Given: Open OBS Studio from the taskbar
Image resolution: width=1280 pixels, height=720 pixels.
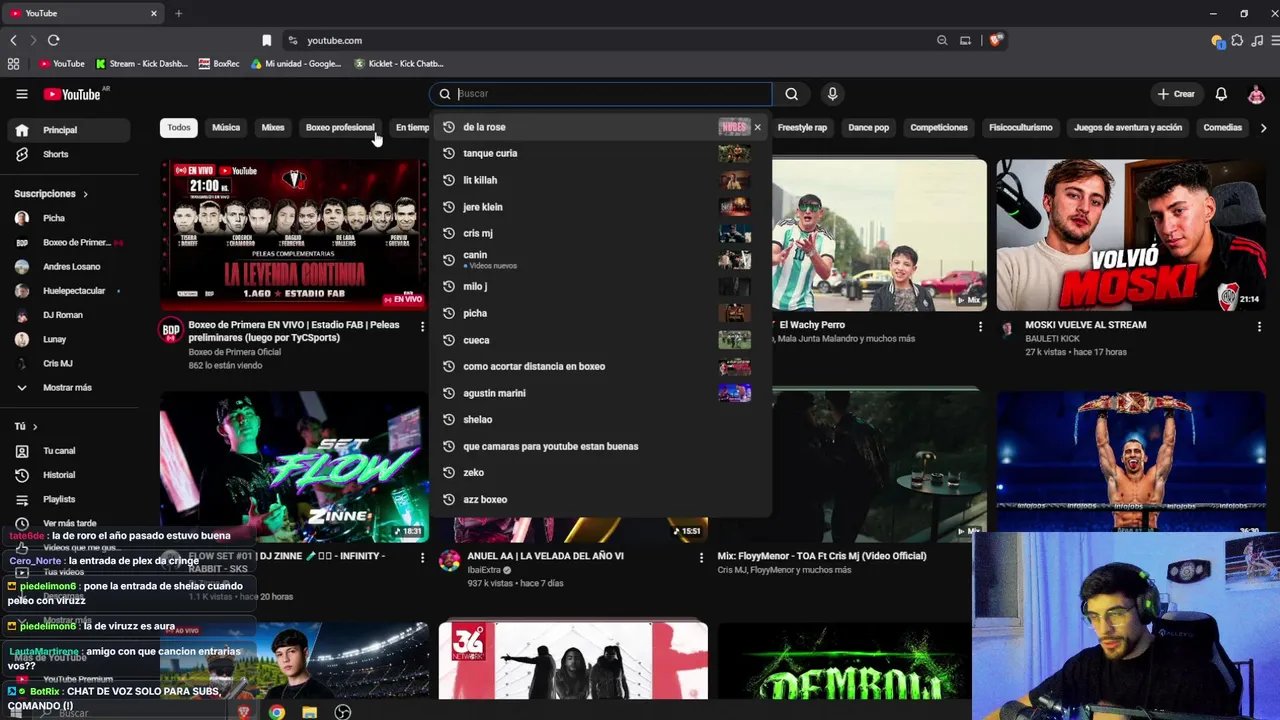Looking at the screenshot, I should [343, 712].
